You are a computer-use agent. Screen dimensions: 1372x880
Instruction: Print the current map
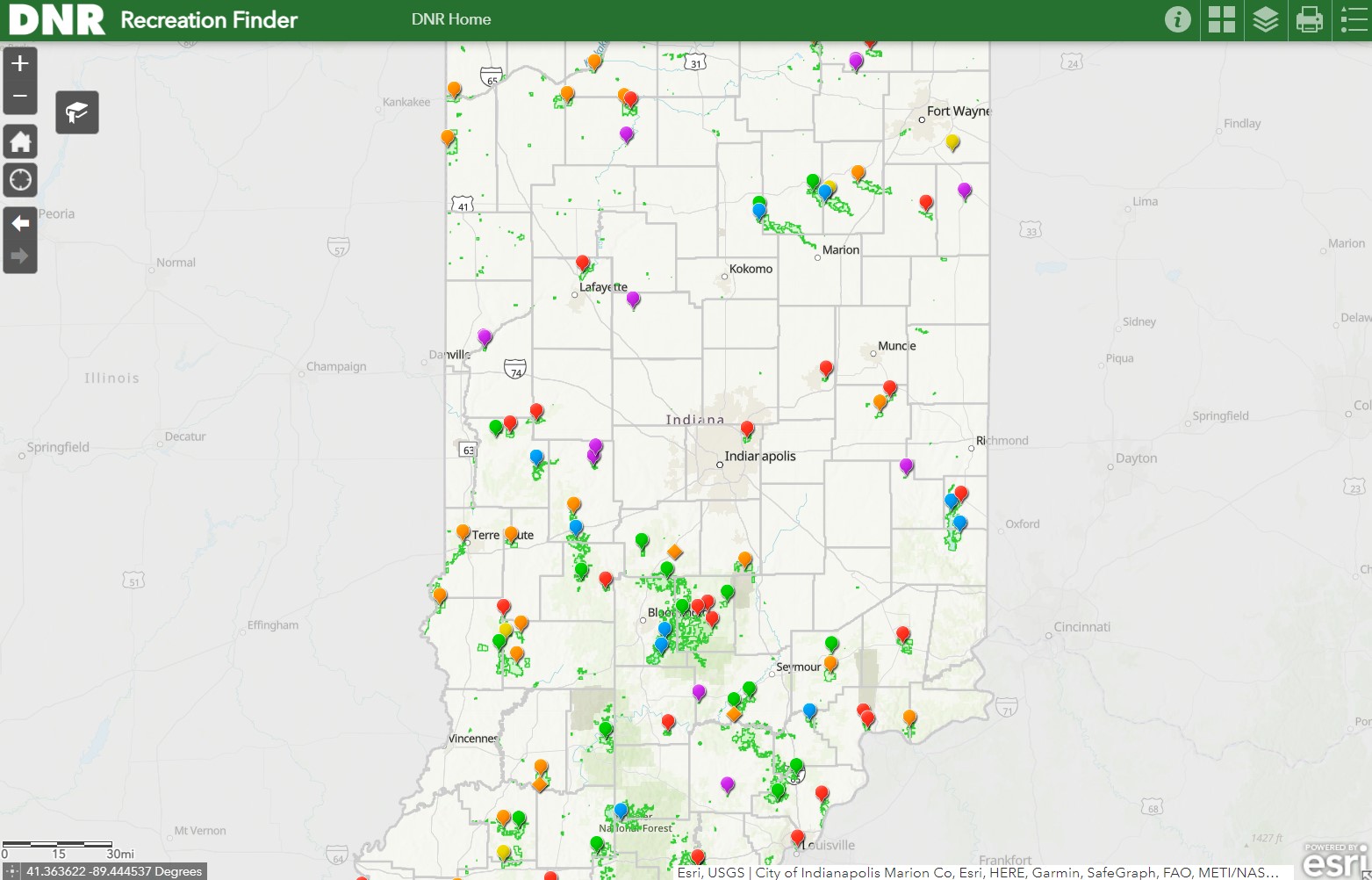(1309, 19)
